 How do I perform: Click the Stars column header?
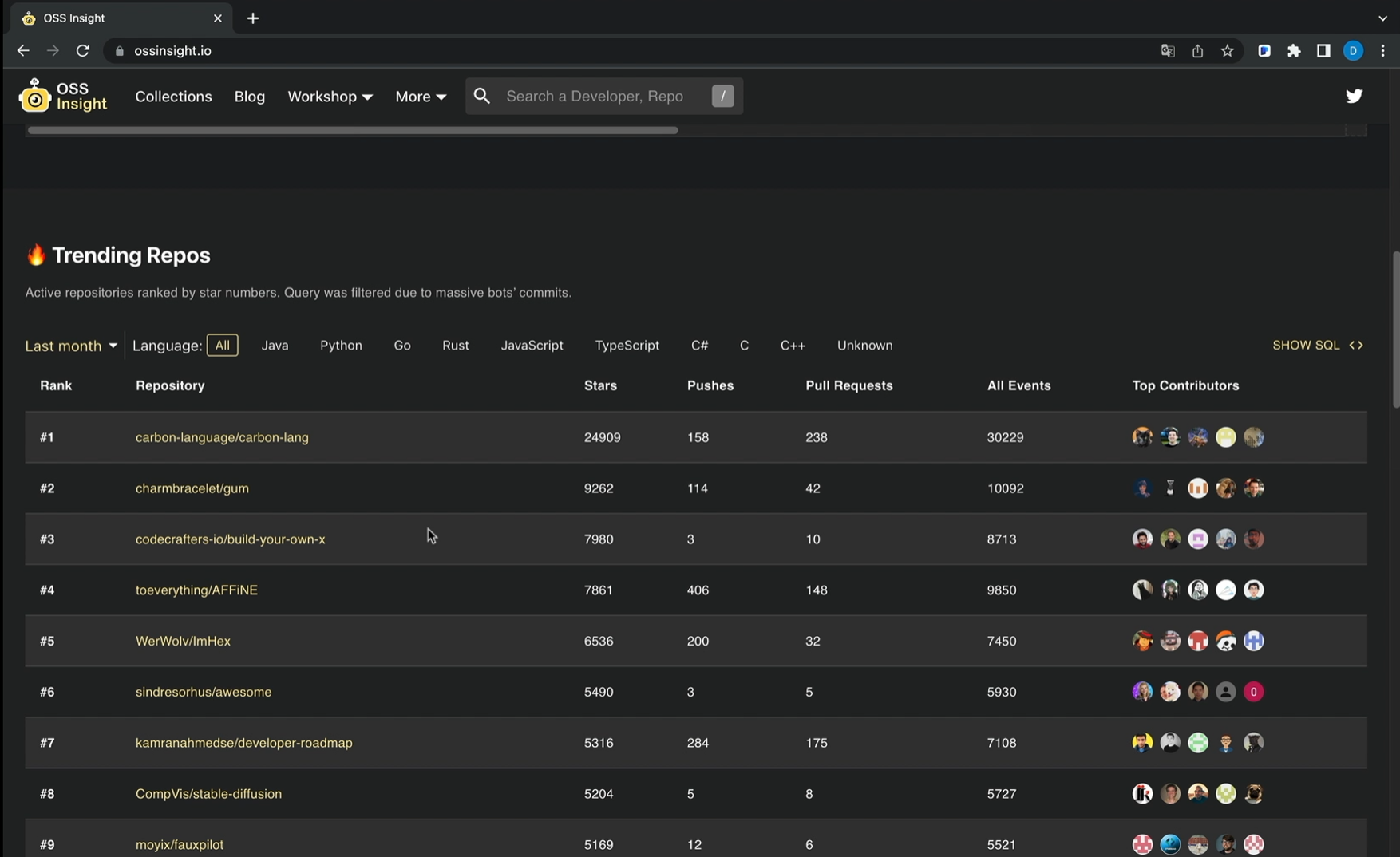point(600,385)
